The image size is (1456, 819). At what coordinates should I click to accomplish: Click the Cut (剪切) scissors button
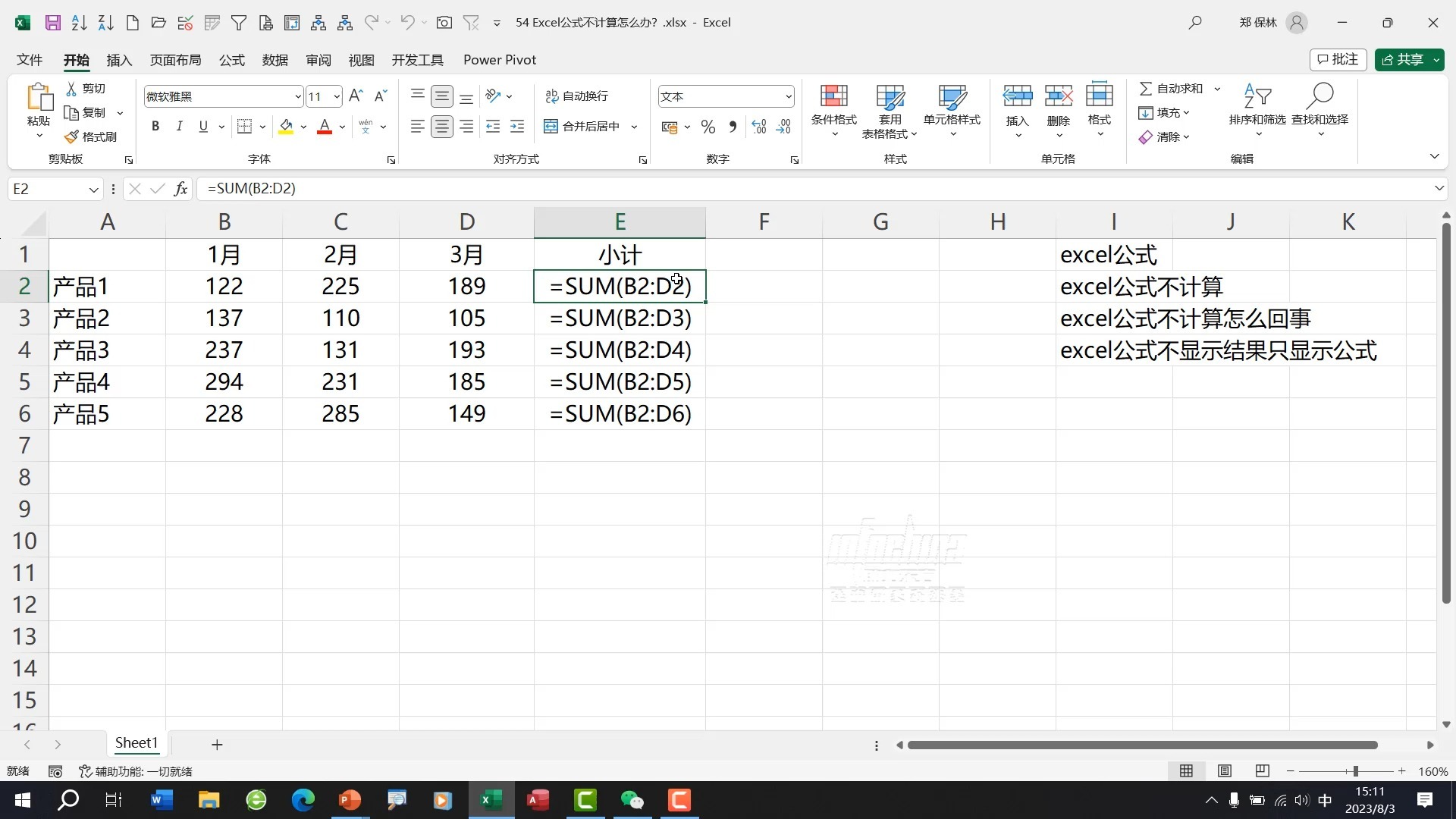click(86, 89)
